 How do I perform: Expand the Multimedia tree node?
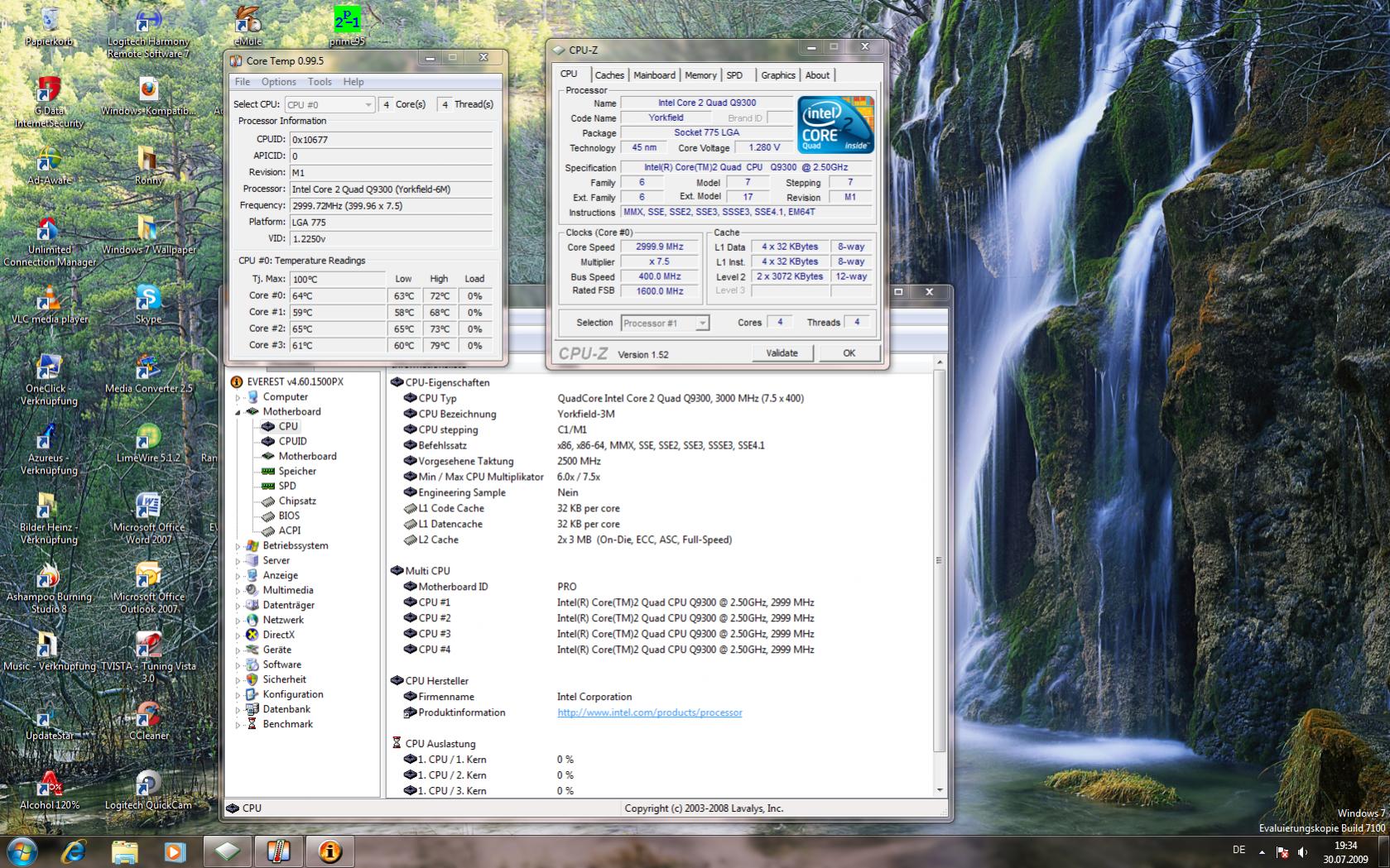(x=238, y=591)
